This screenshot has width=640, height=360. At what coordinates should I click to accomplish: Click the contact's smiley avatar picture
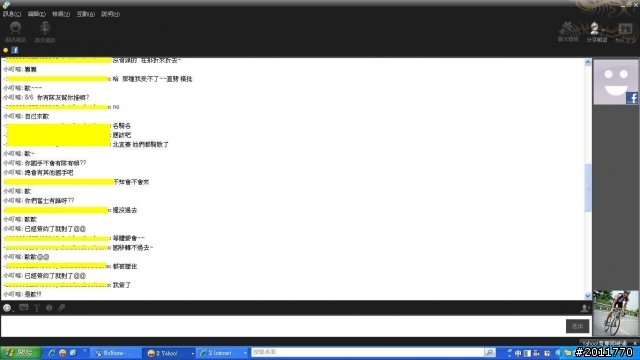click(616, 82)
